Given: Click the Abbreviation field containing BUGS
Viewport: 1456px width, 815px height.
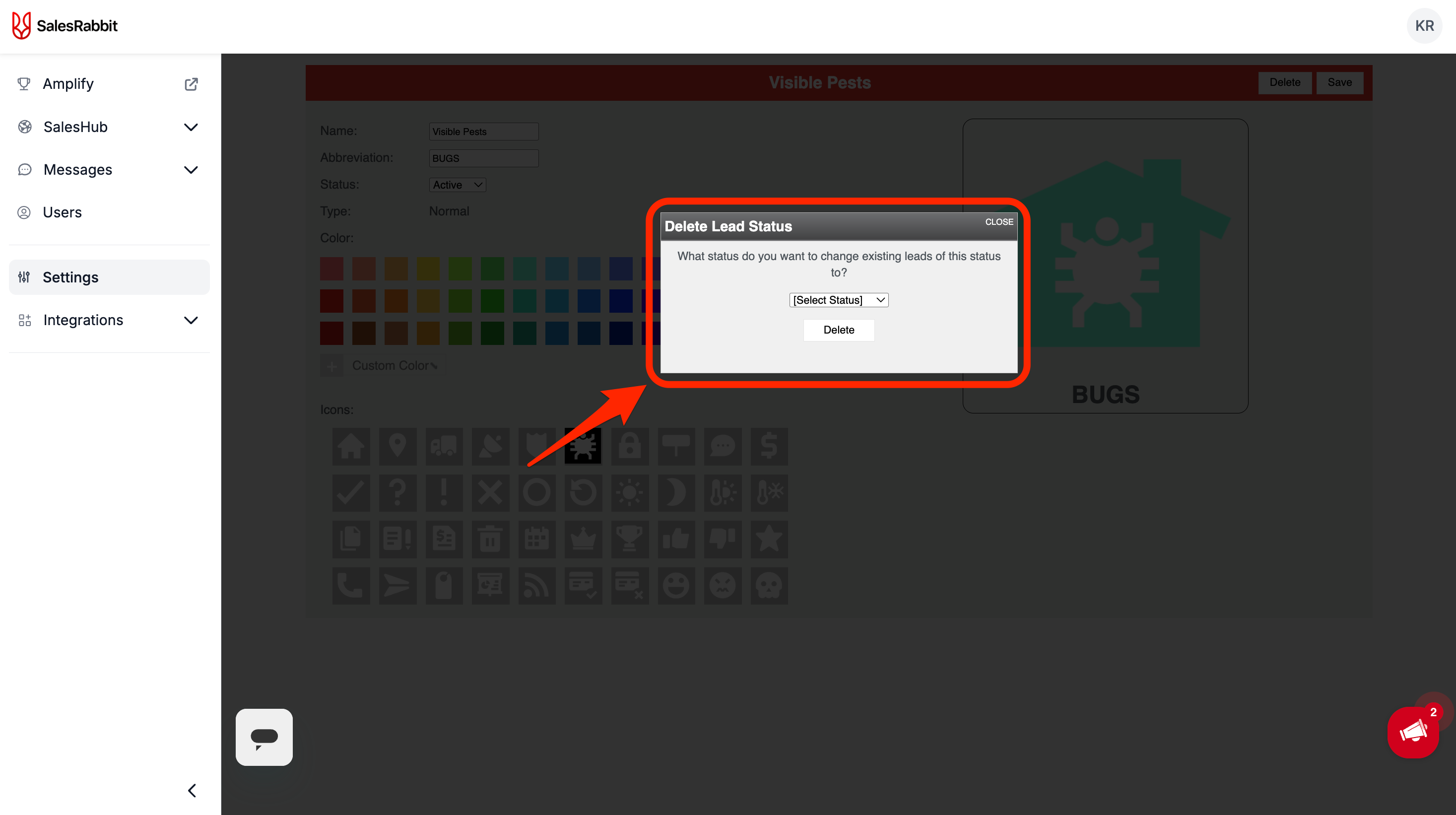Looking at the screenshot, I should 483,158.
